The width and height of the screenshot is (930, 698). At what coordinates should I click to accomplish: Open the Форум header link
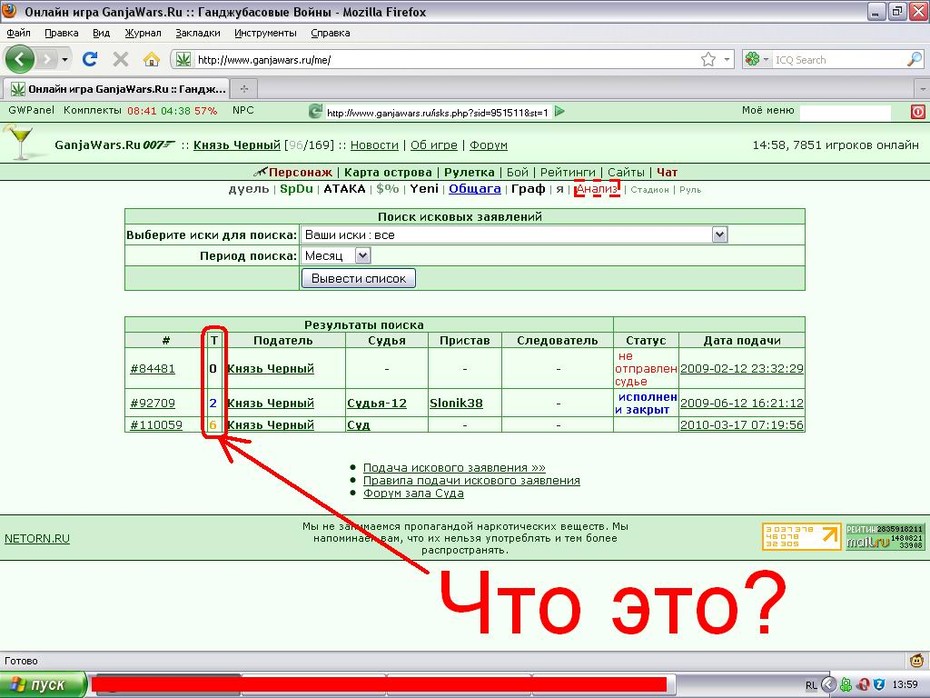(488, 145)
